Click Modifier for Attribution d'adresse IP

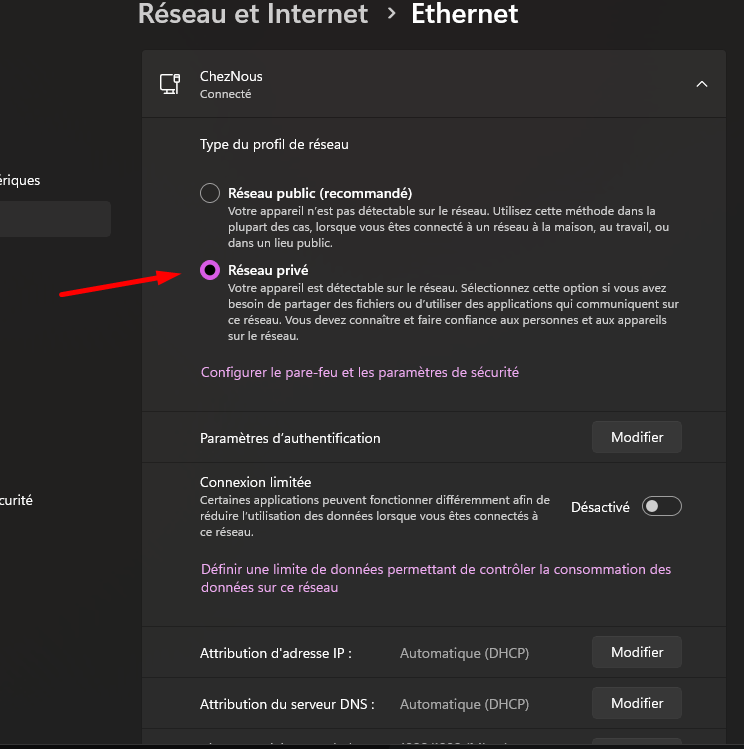637,652
